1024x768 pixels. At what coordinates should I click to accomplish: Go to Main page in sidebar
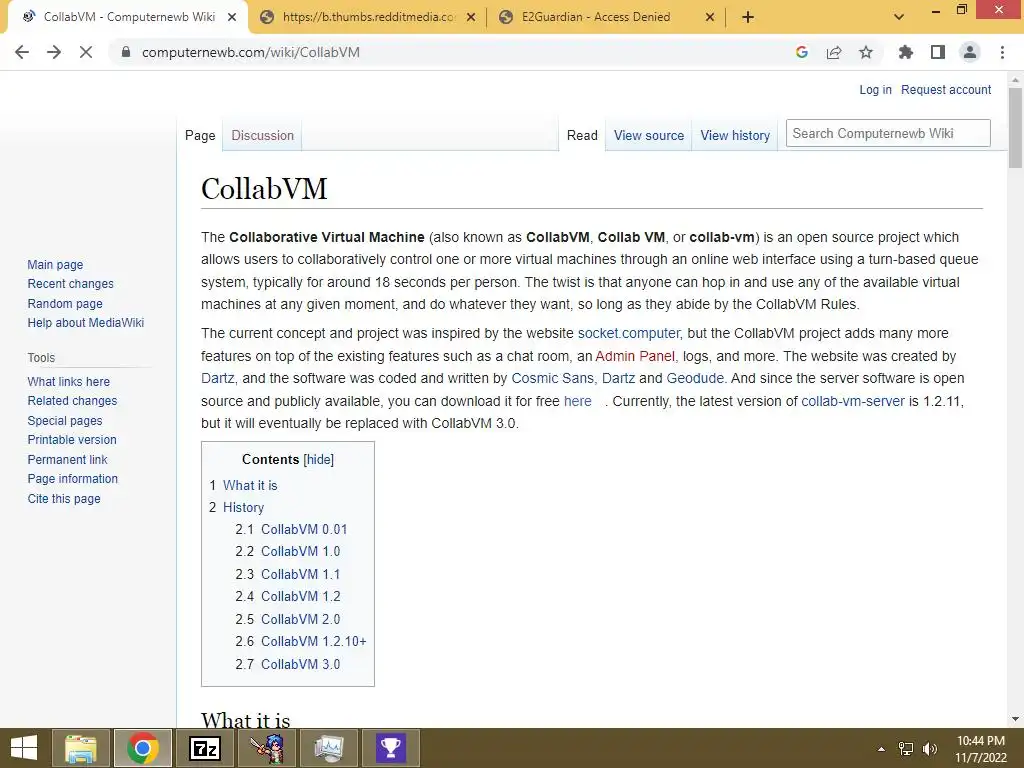click(55, 264)
